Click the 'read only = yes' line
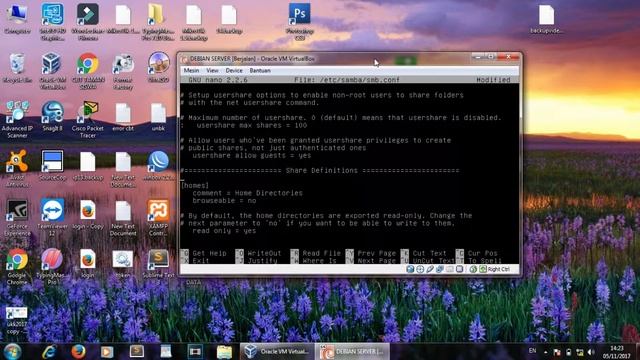This screenshot has height=360, width=640. coord(224,231)
